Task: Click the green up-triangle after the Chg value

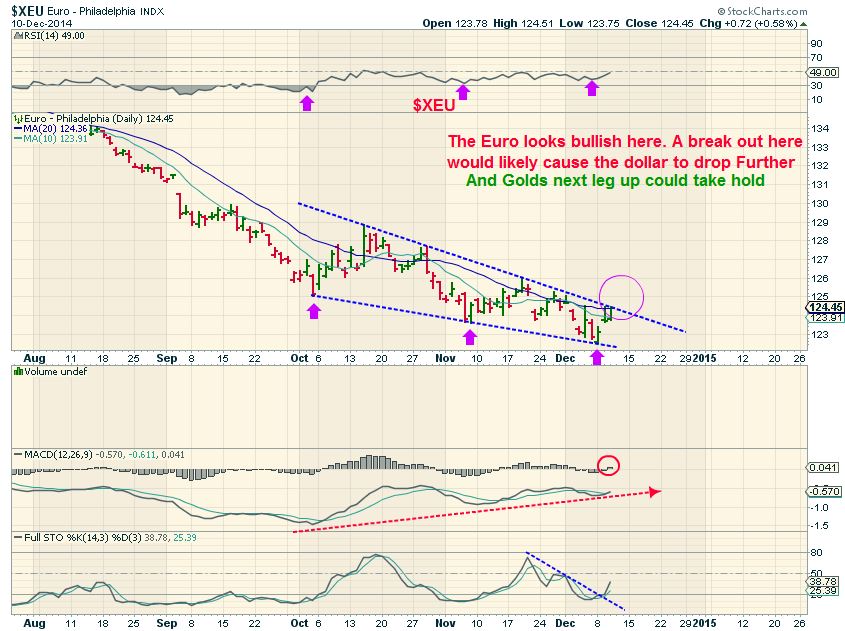Action: point(804,24)
